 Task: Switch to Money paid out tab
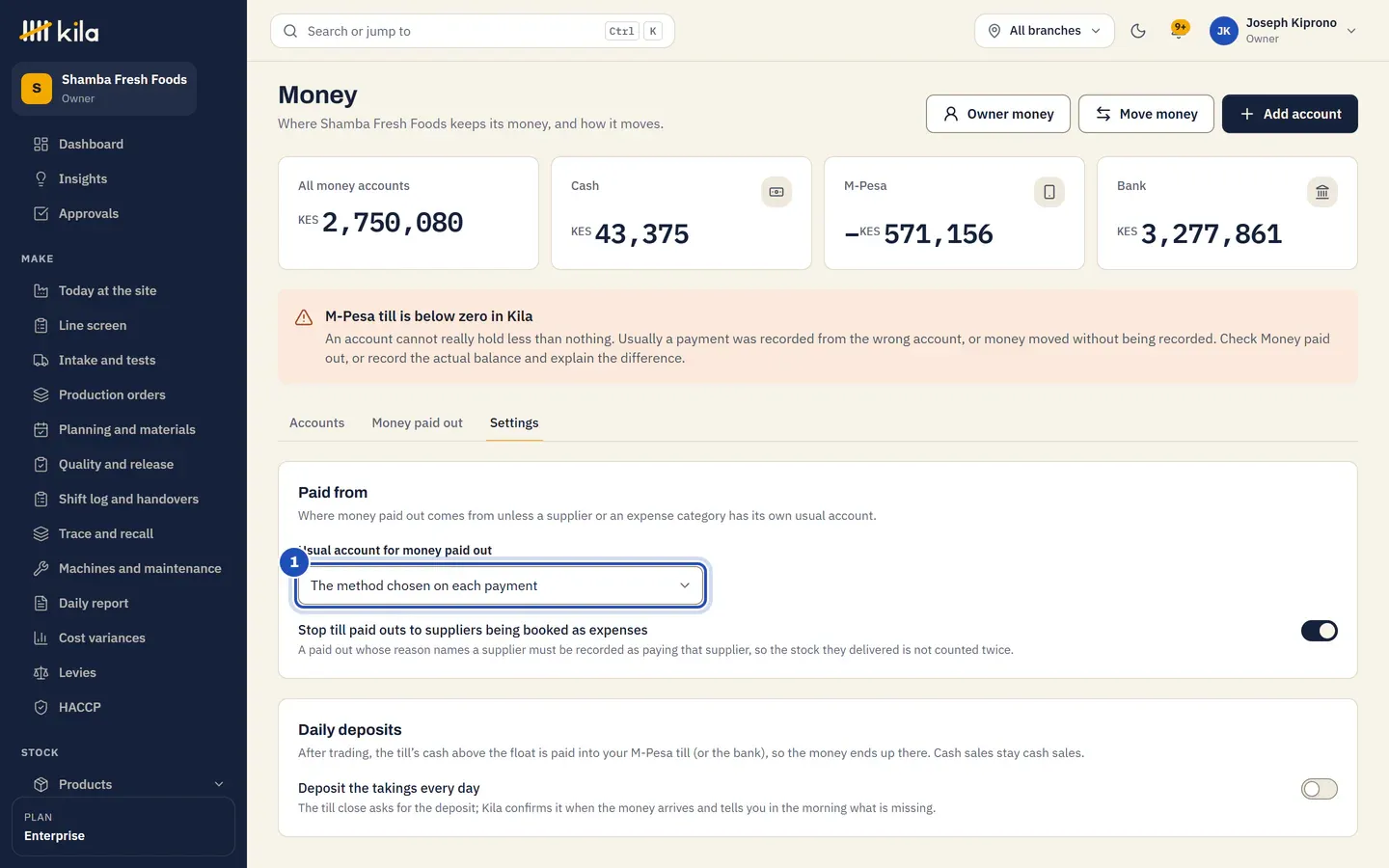coord(417,422)
